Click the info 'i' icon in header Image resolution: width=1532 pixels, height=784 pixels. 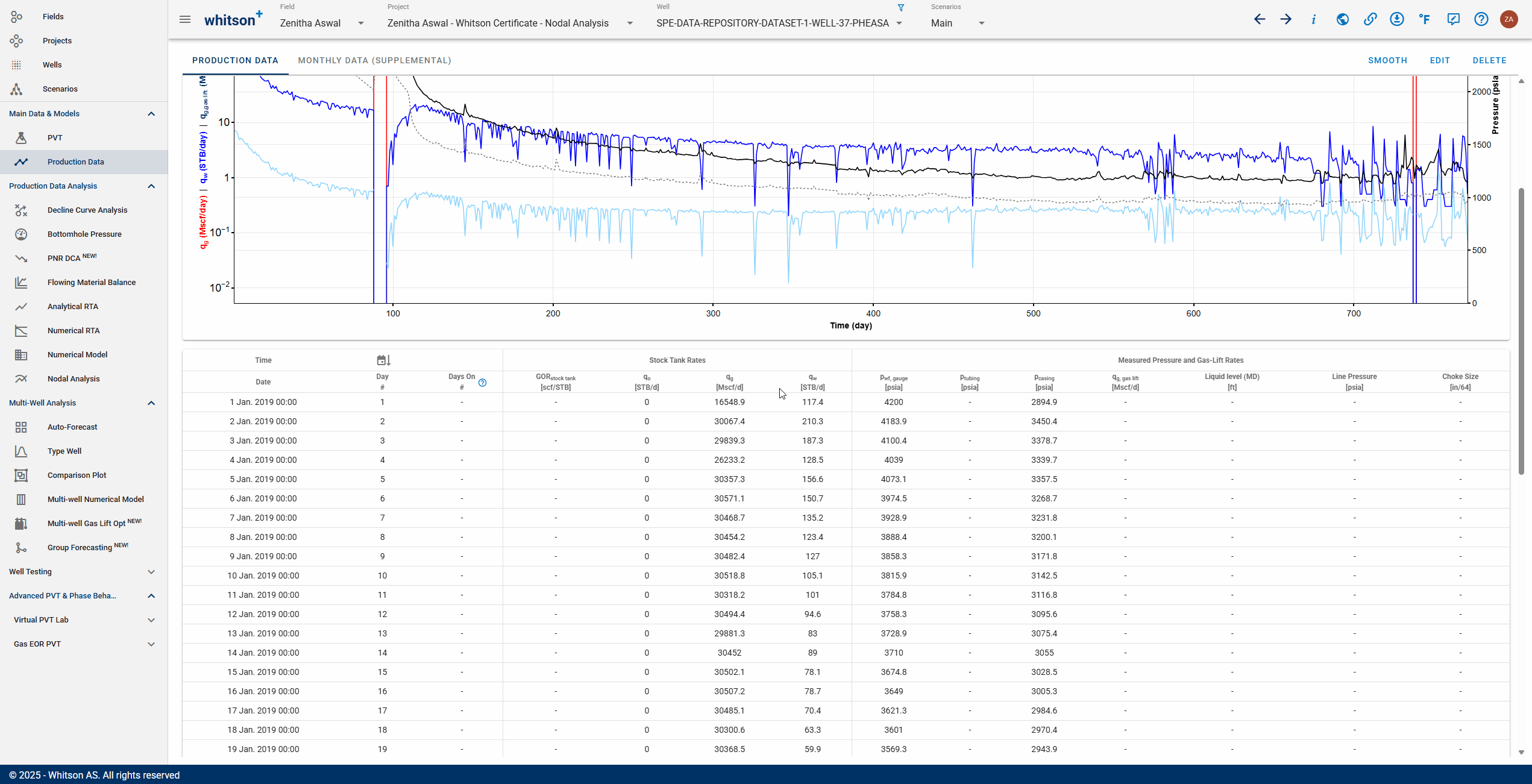[x=1313, y=19]
